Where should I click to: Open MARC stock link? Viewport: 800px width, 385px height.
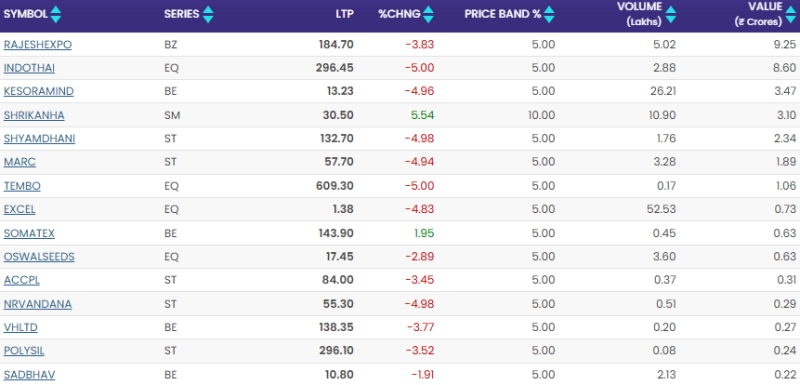(20, 162)
